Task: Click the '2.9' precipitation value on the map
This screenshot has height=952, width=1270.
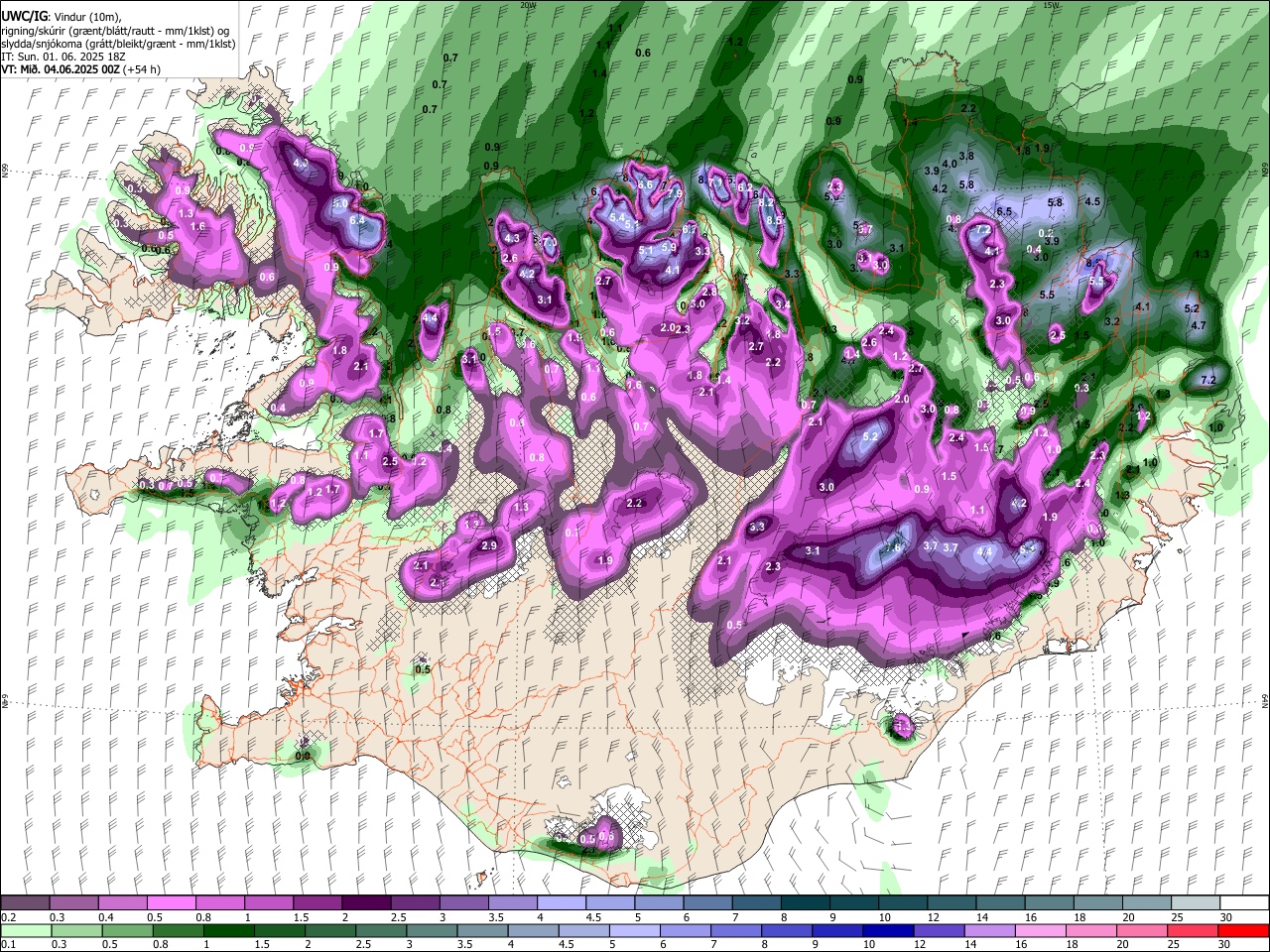Action: click(488, 545)
